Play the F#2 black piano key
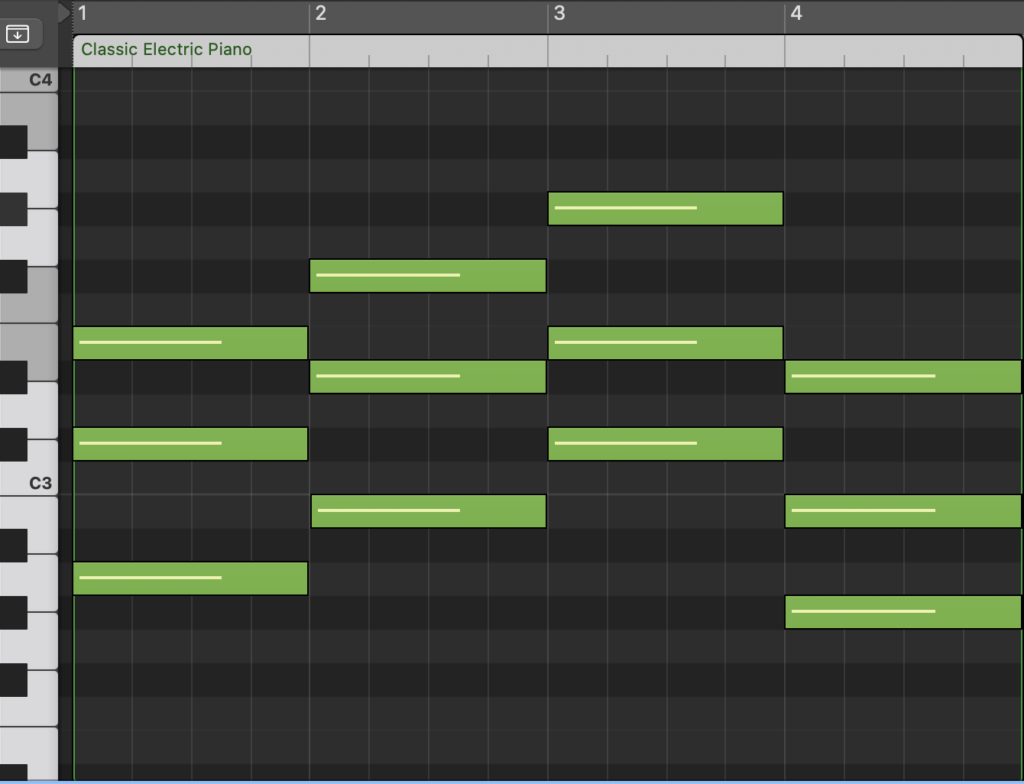Viewport: 1024px width, 784px height. 14,679
